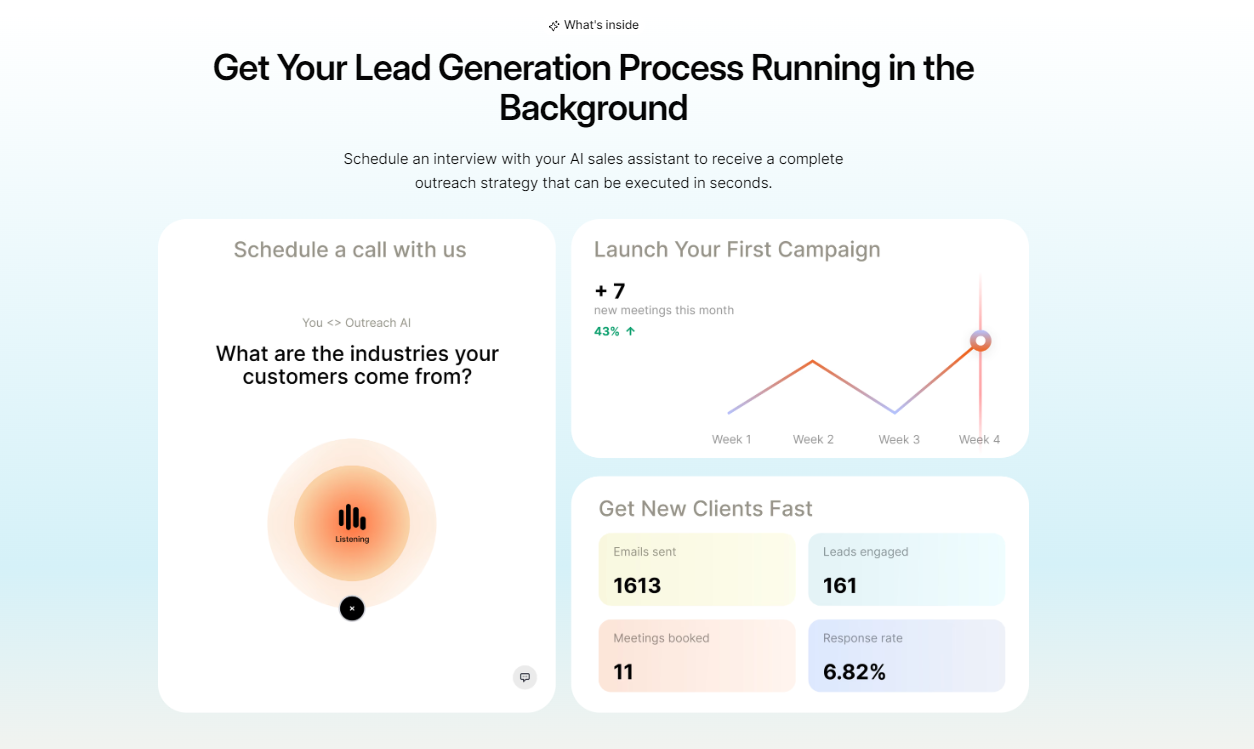Viewport: 1254px width, 749px height.
Task: Click the sparkle icon beside What's inside
Action: 554,26
